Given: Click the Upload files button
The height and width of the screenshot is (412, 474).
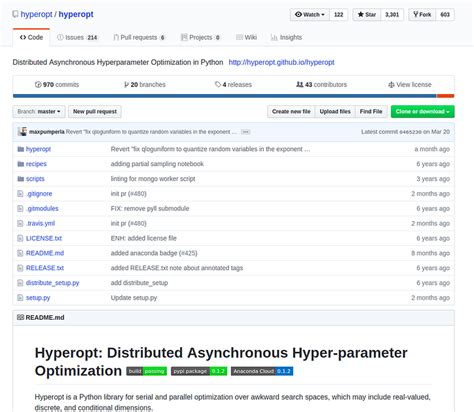Looking at the screenshot, I should [x=335, y=111].
